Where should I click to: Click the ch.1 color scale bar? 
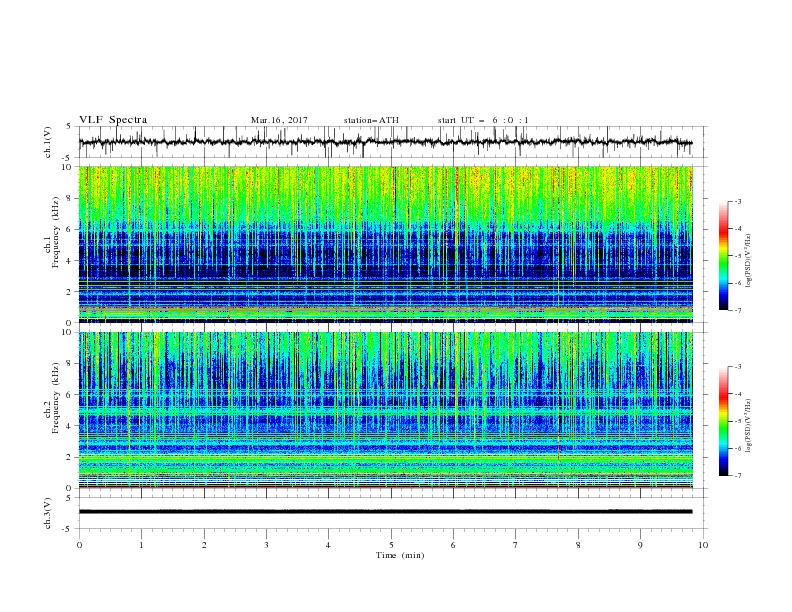[x=723, y=256]
